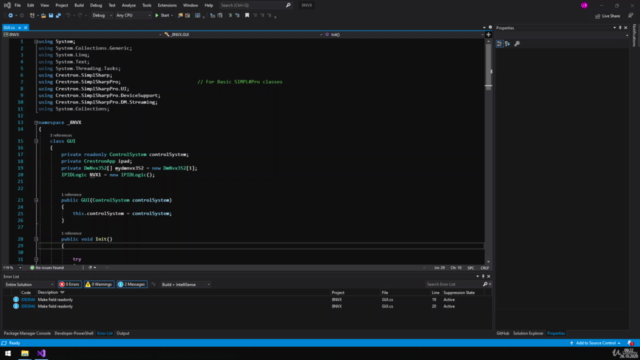Open the Analyze menu
The image size is (640, 360).
click(x=129, y=5)
